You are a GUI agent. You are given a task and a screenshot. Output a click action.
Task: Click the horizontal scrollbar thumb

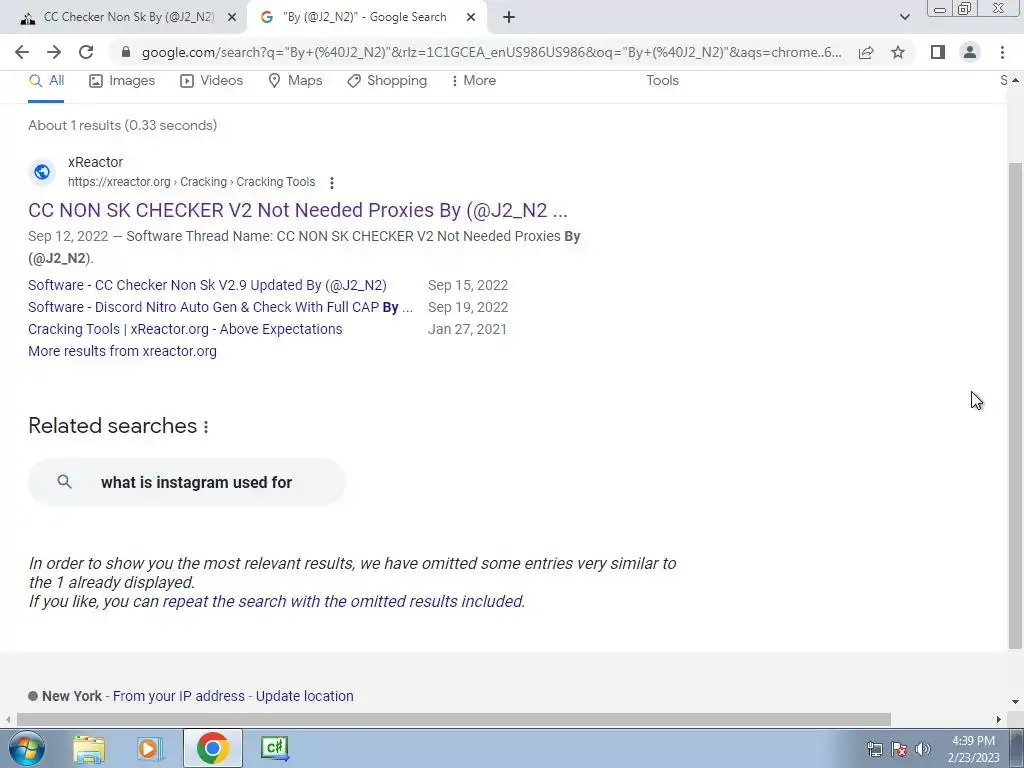[x=453, y=720]
